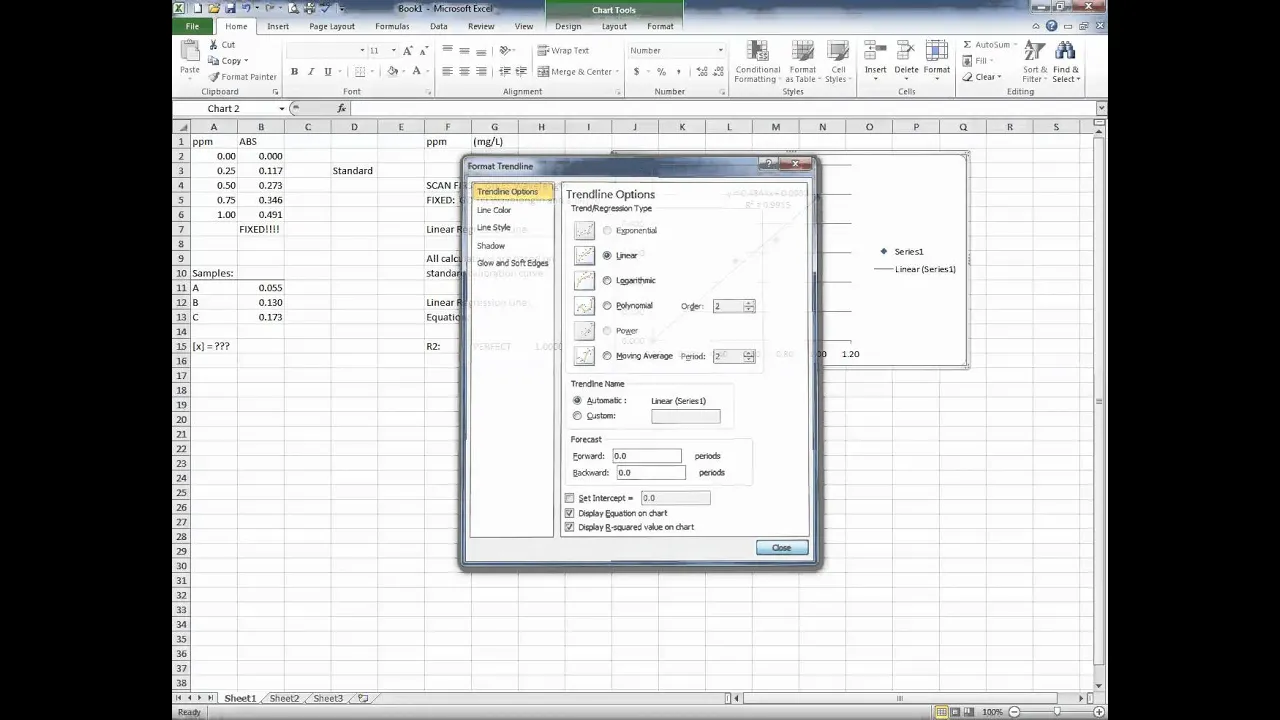Apply Percent Style format
This screenshot has width=1280, height=720.
[661, 72]
